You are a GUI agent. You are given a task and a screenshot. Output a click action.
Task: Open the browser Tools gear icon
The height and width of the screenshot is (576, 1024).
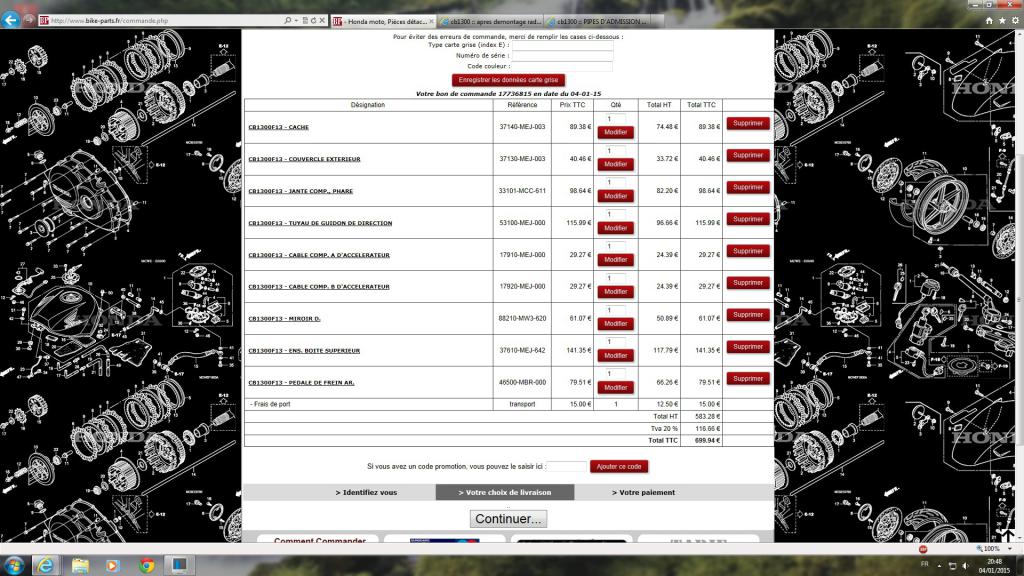point(1015,21)
